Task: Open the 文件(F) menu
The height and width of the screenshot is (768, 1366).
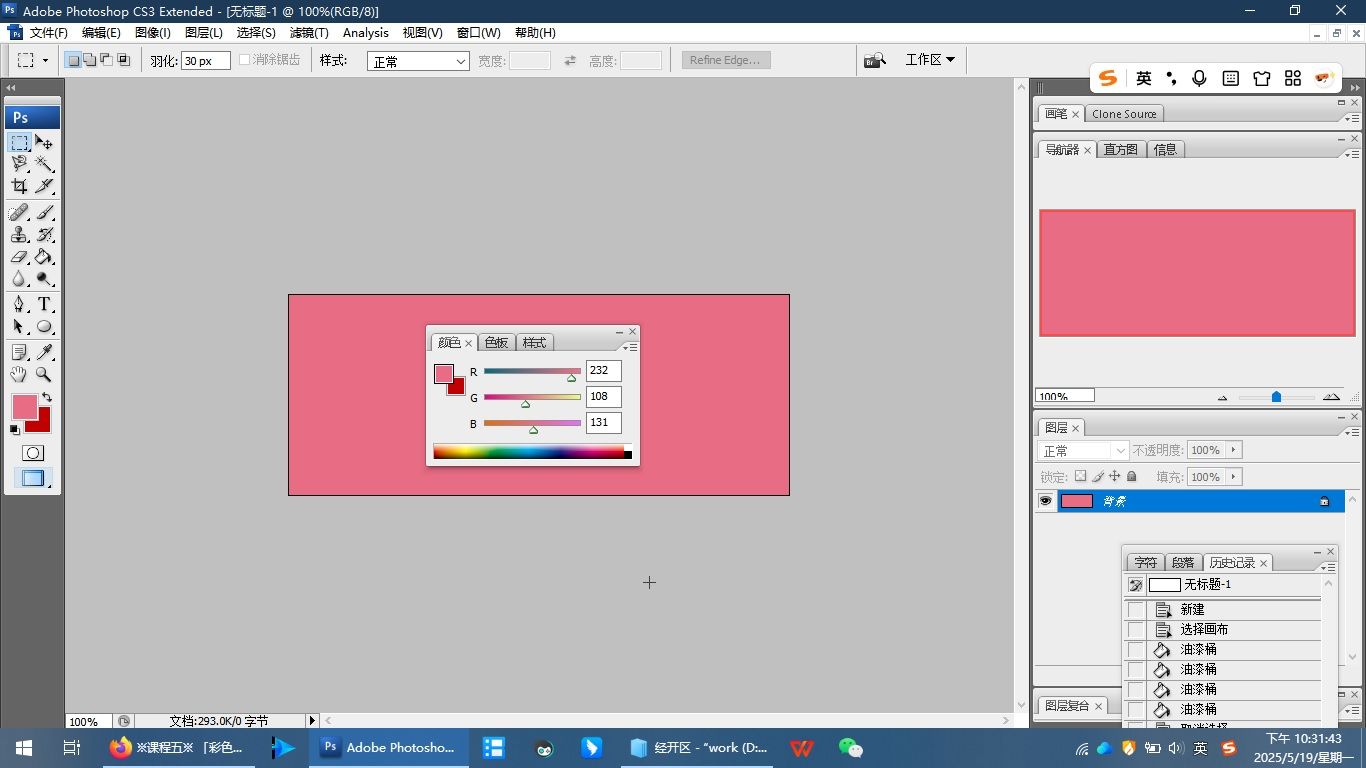Action: 48,33
